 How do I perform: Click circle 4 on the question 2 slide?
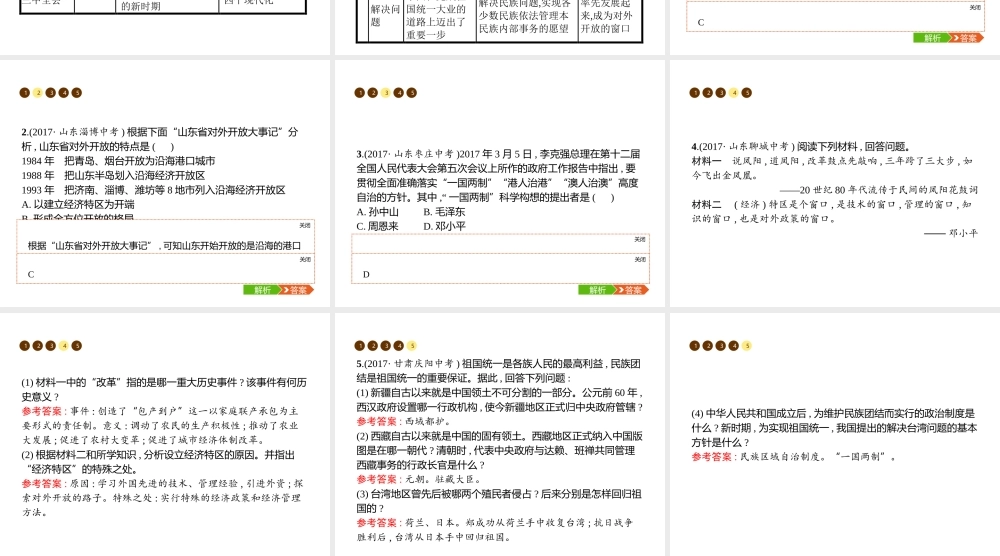[x=64, y=93]
